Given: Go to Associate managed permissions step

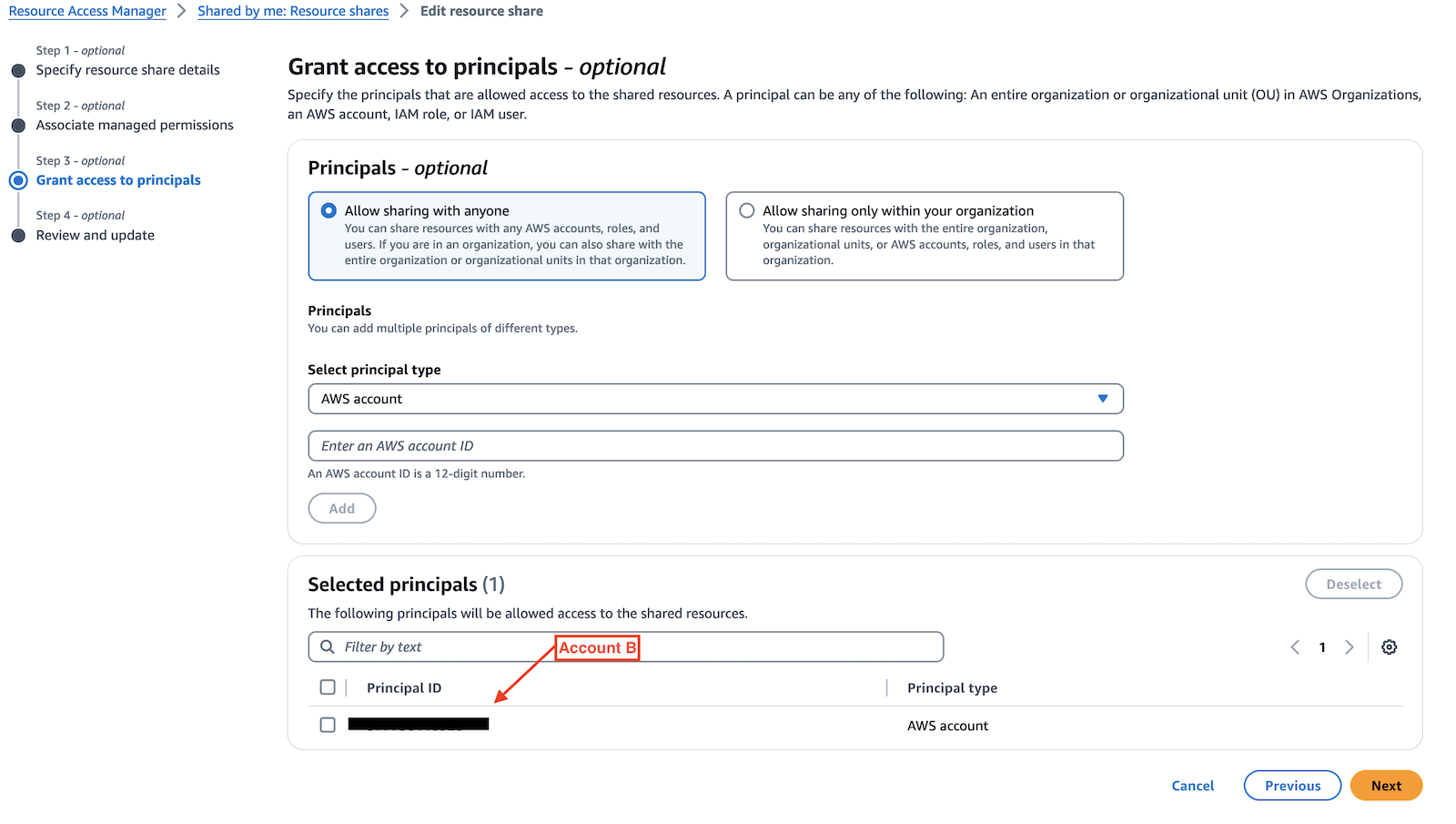Looking at the screenshot, I should point(135,126).
